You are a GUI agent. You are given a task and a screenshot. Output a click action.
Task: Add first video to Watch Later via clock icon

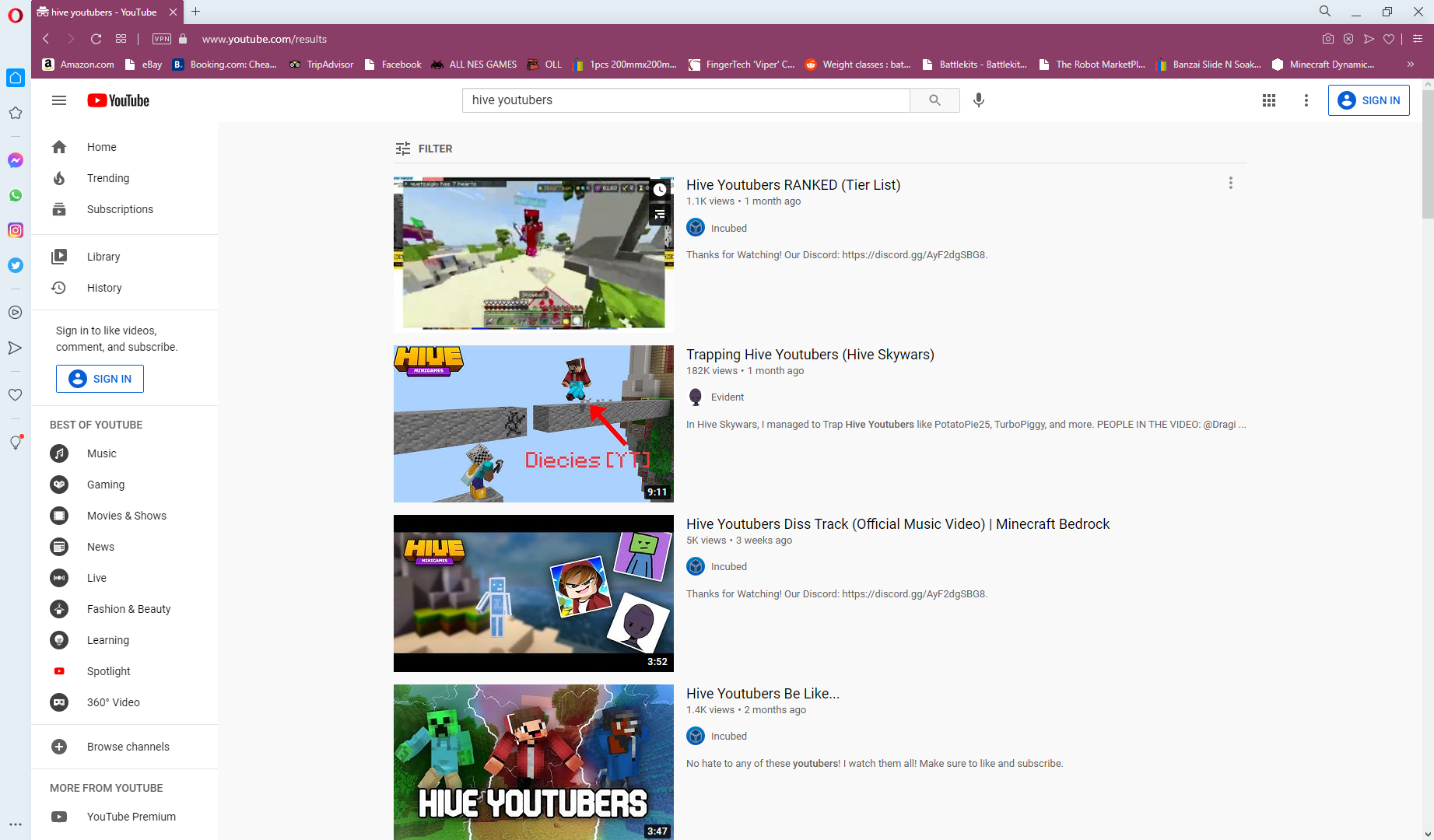pyautogui.click(x=660, y=190)
